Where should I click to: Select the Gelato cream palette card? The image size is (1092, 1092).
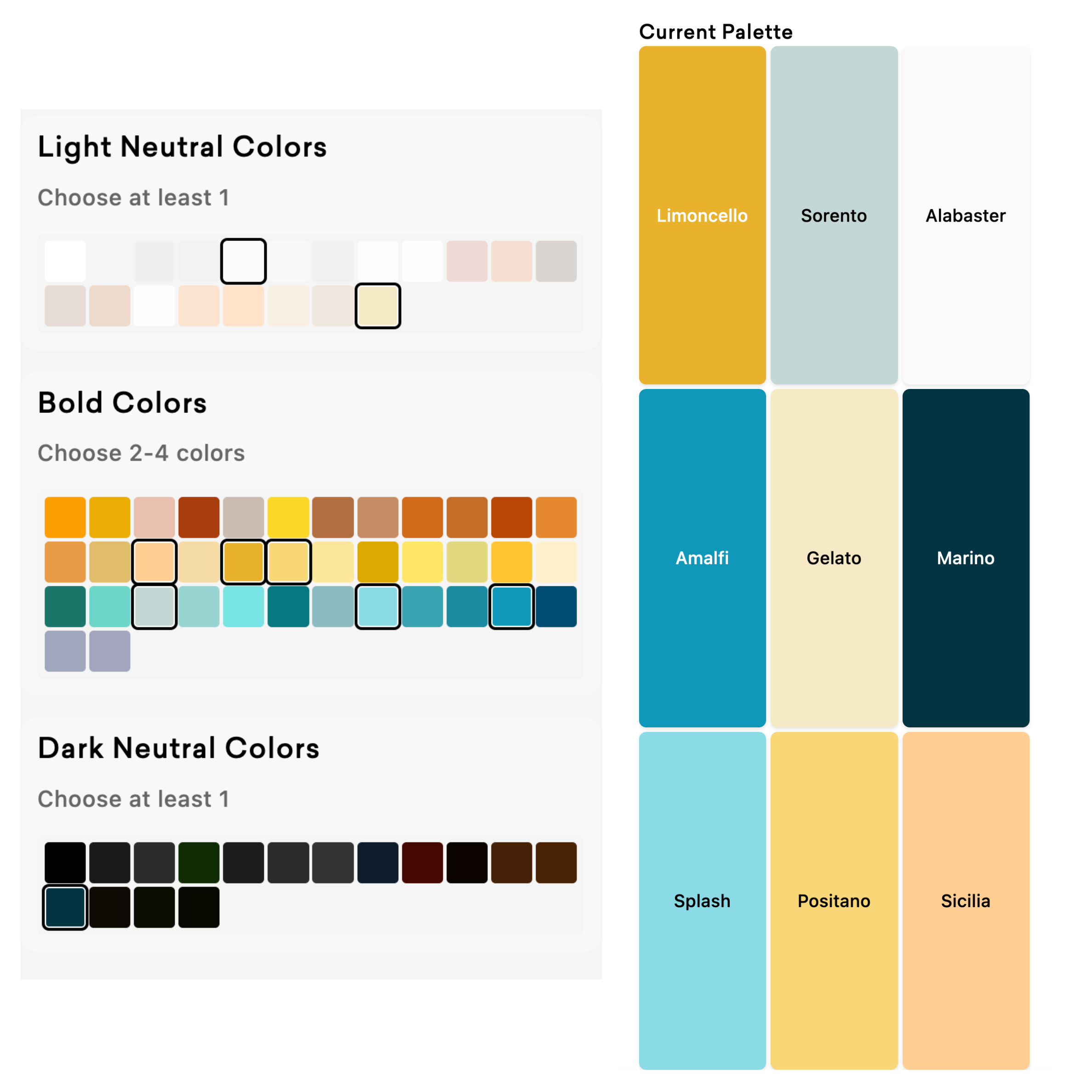[833, 557]
